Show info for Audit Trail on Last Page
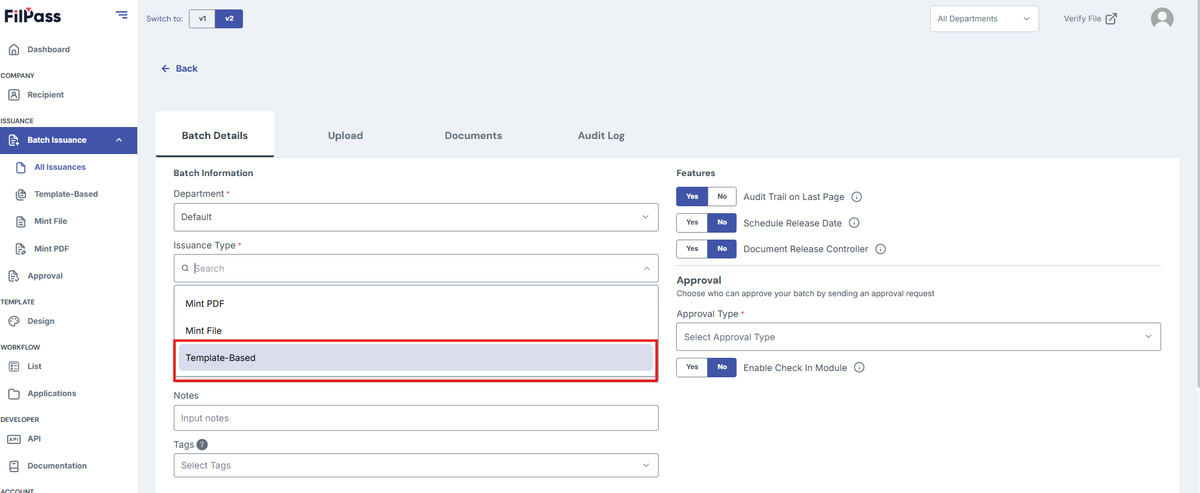Viewport: 1200px width, 493px height. [x=856, y=197]
